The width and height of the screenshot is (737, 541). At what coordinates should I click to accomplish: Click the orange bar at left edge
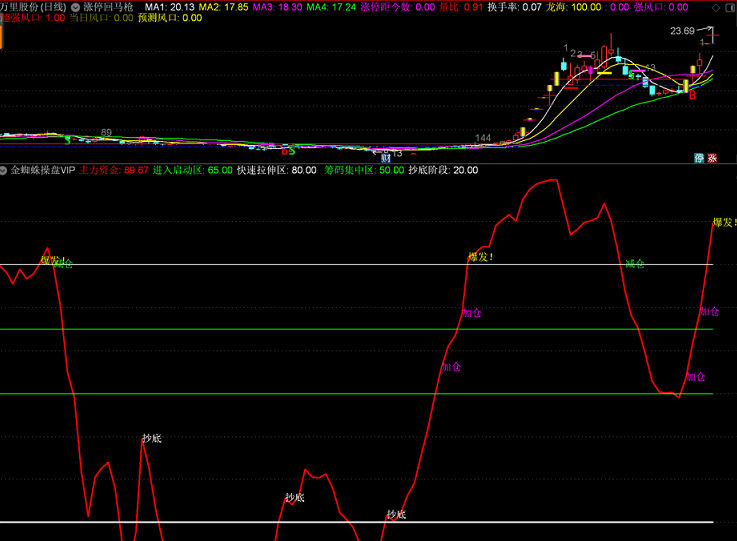1,37
